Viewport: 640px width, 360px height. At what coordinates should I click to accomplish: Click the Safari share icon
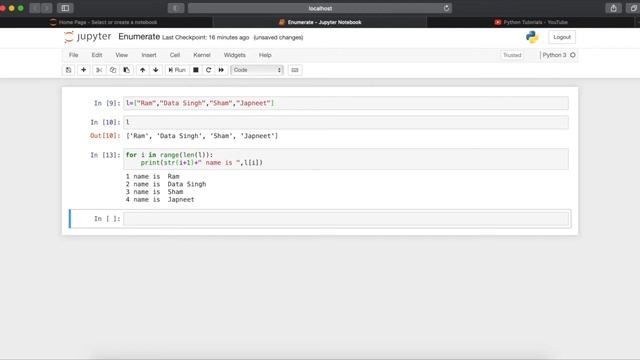[x=613, y=8]
